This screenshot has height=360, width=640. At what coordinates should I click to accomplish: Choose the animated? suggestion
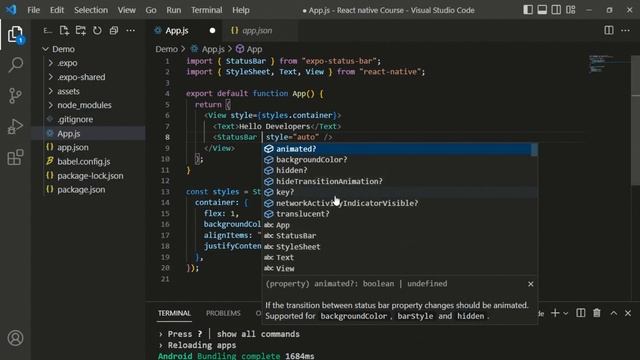click(x=397, y=149)
